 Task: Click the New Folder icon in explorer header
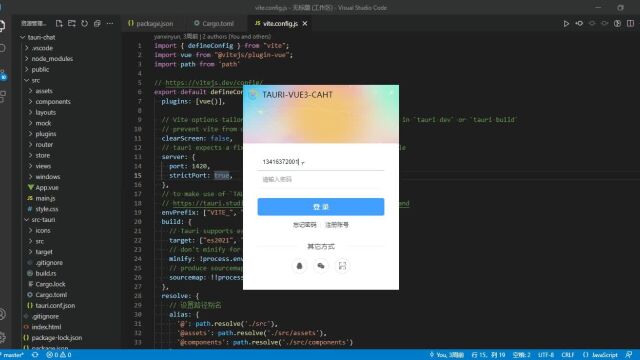click(72, 24)
